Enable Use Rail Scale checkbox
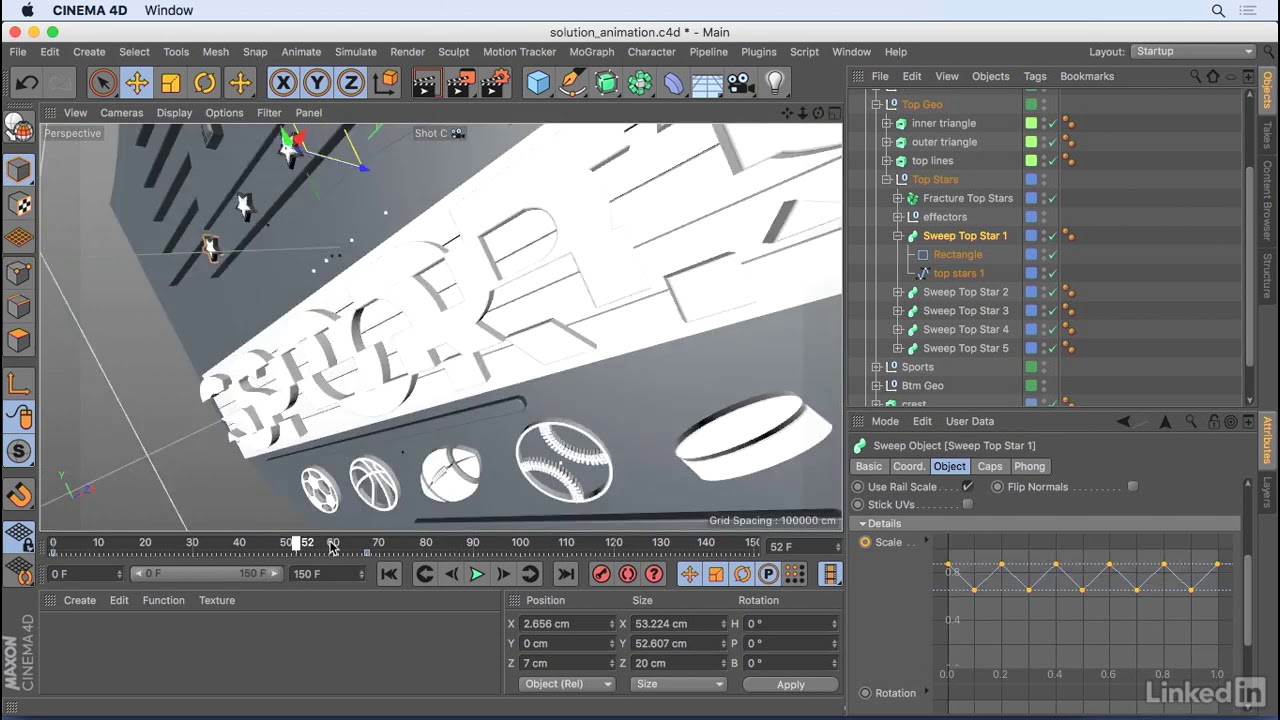Screen dimensions: 1280x720 pyautogui.click(x=967, y=487)
